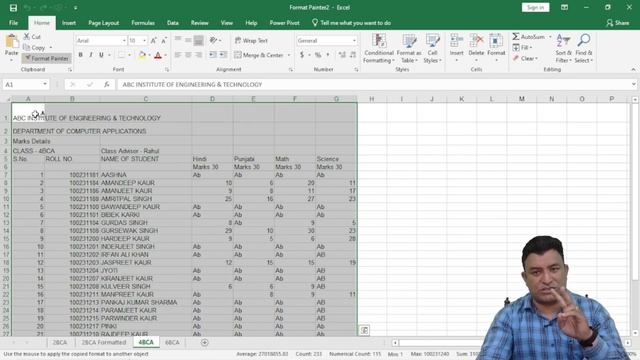
Task: Toggle Bottom Align
Action: (198, 40)
